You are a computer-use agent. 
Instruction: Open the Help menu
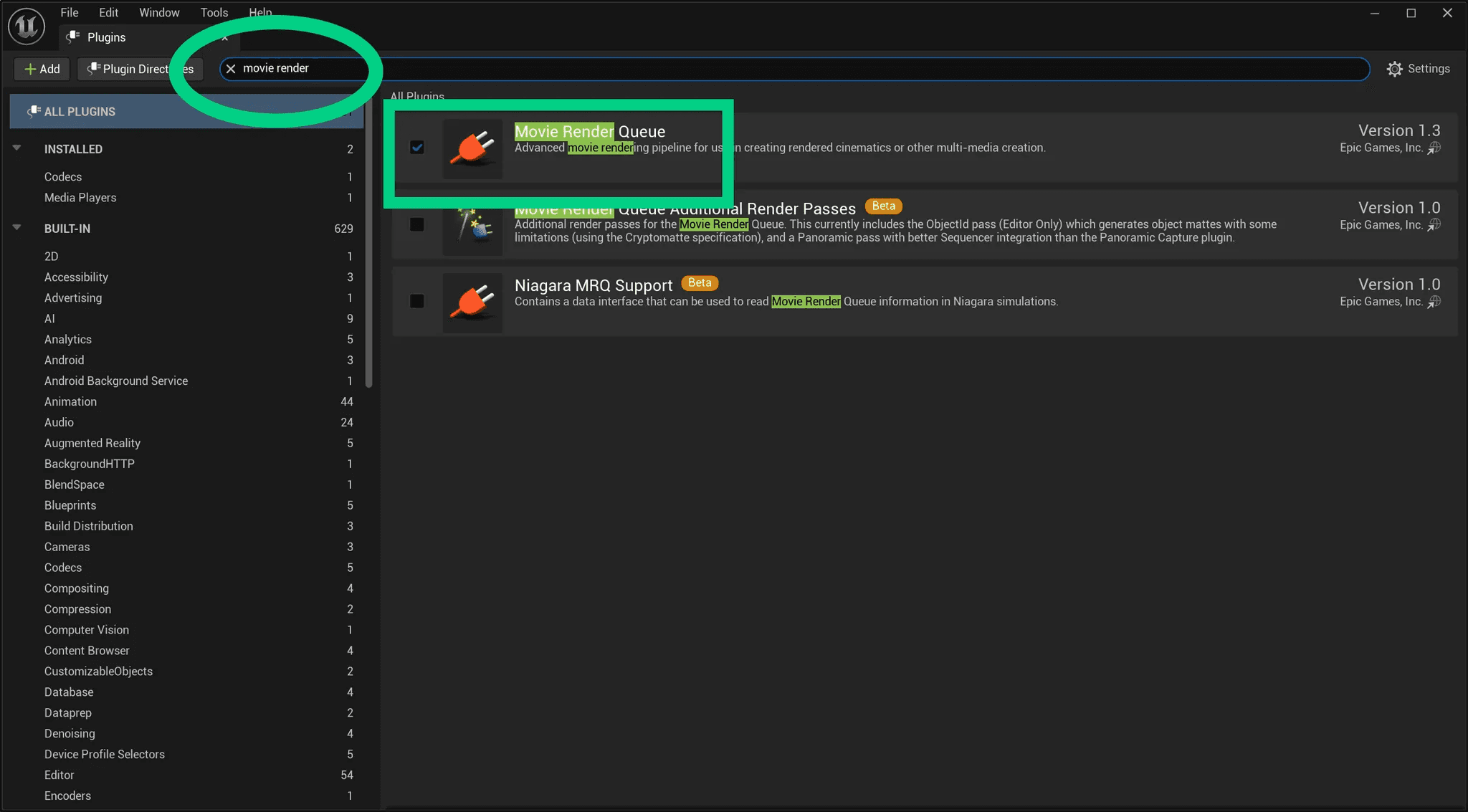point(260,12)
